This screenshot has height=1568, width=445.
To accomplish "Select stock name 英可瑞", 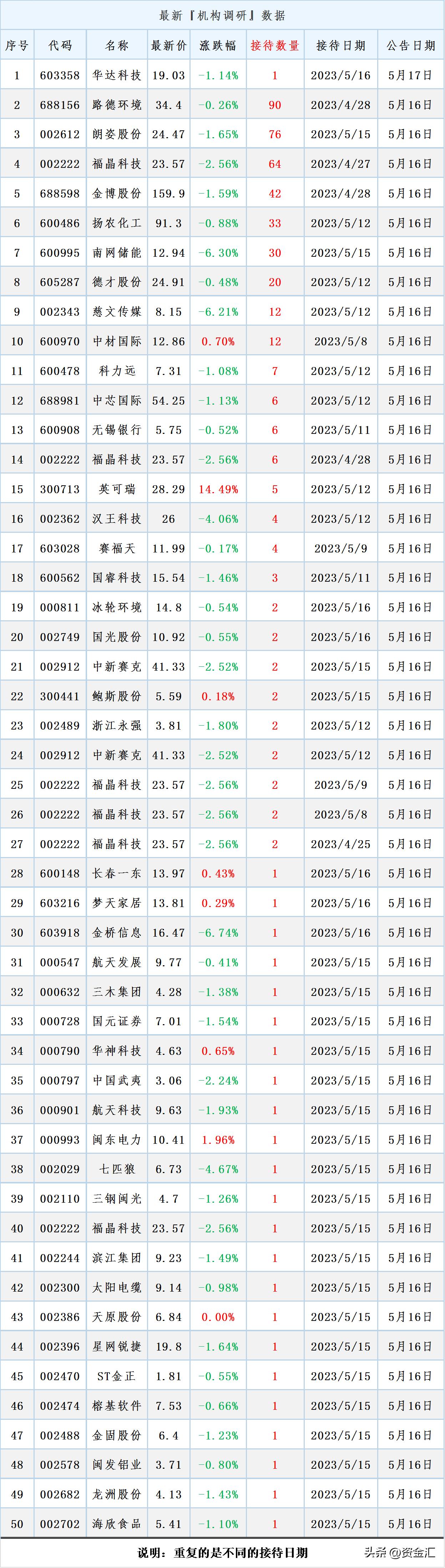I will pos(117,489).
